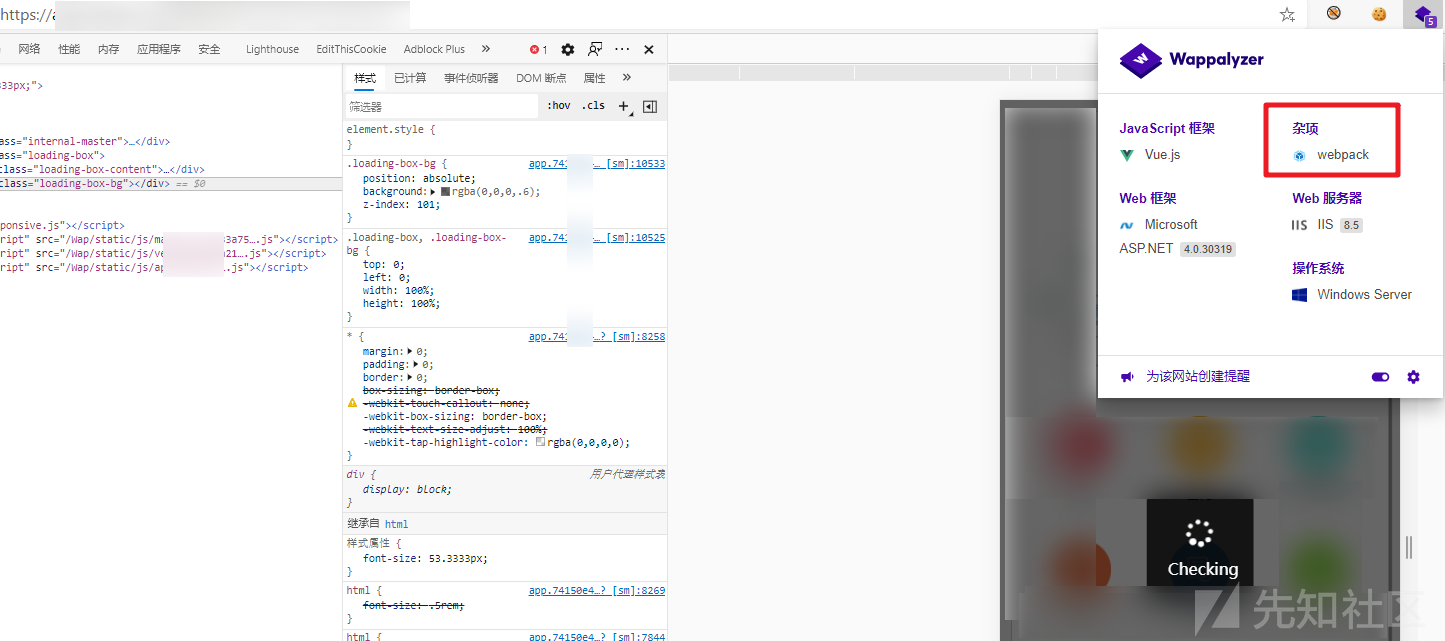This screenshot has height=641, width=1445.
Task: Click the browser address bar
Action: [x=635, y=15]
